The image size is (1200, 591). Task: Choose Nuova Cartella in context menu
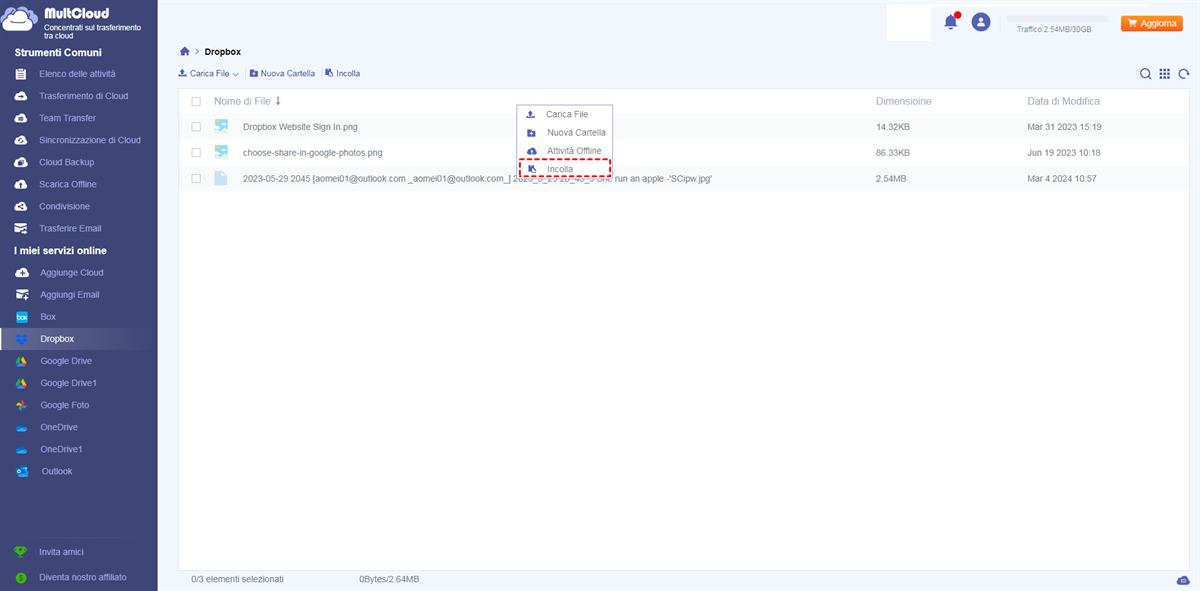tap(564, 133)
